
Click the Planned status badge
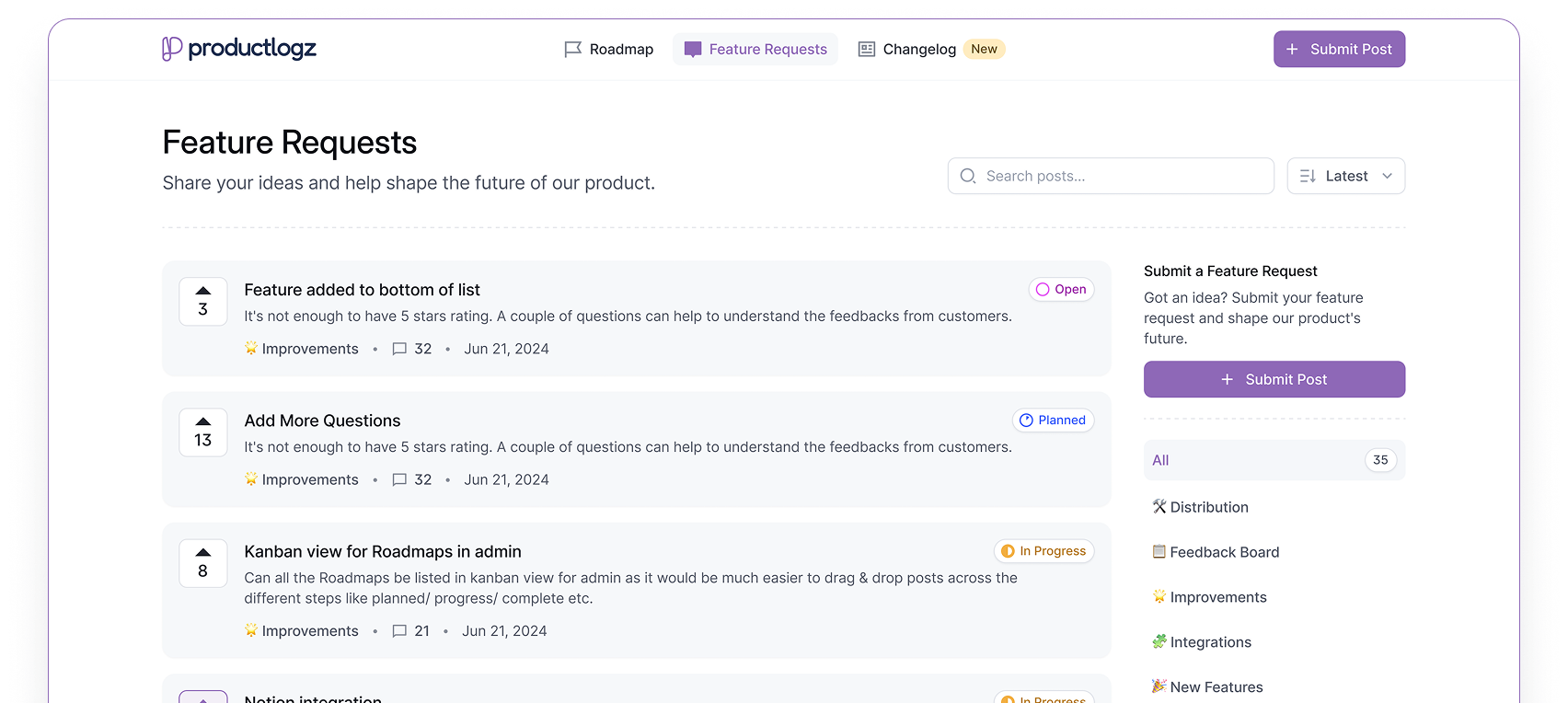pos(1053,420)
